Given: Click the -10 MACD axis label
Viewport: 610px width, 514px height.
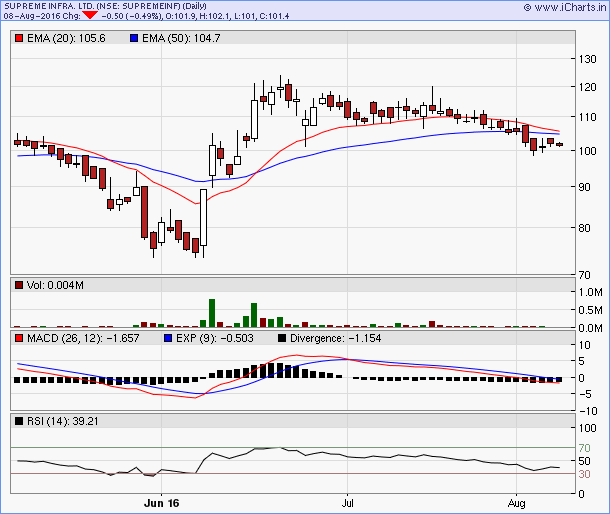Looking at the screenshot, I should tap(588, 411).
